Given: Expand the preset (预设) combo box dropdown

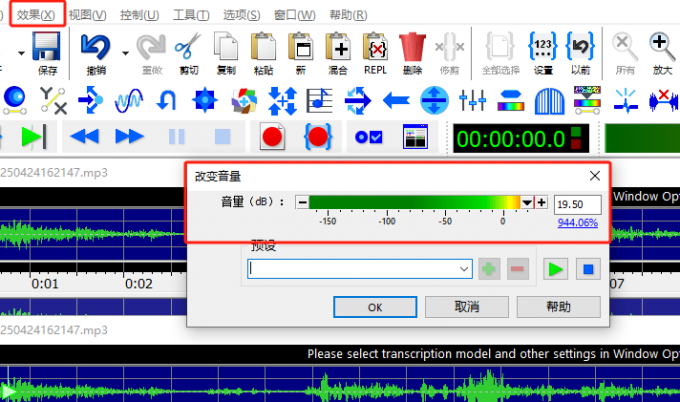Looking at the screenshot, I should point(463,268).
